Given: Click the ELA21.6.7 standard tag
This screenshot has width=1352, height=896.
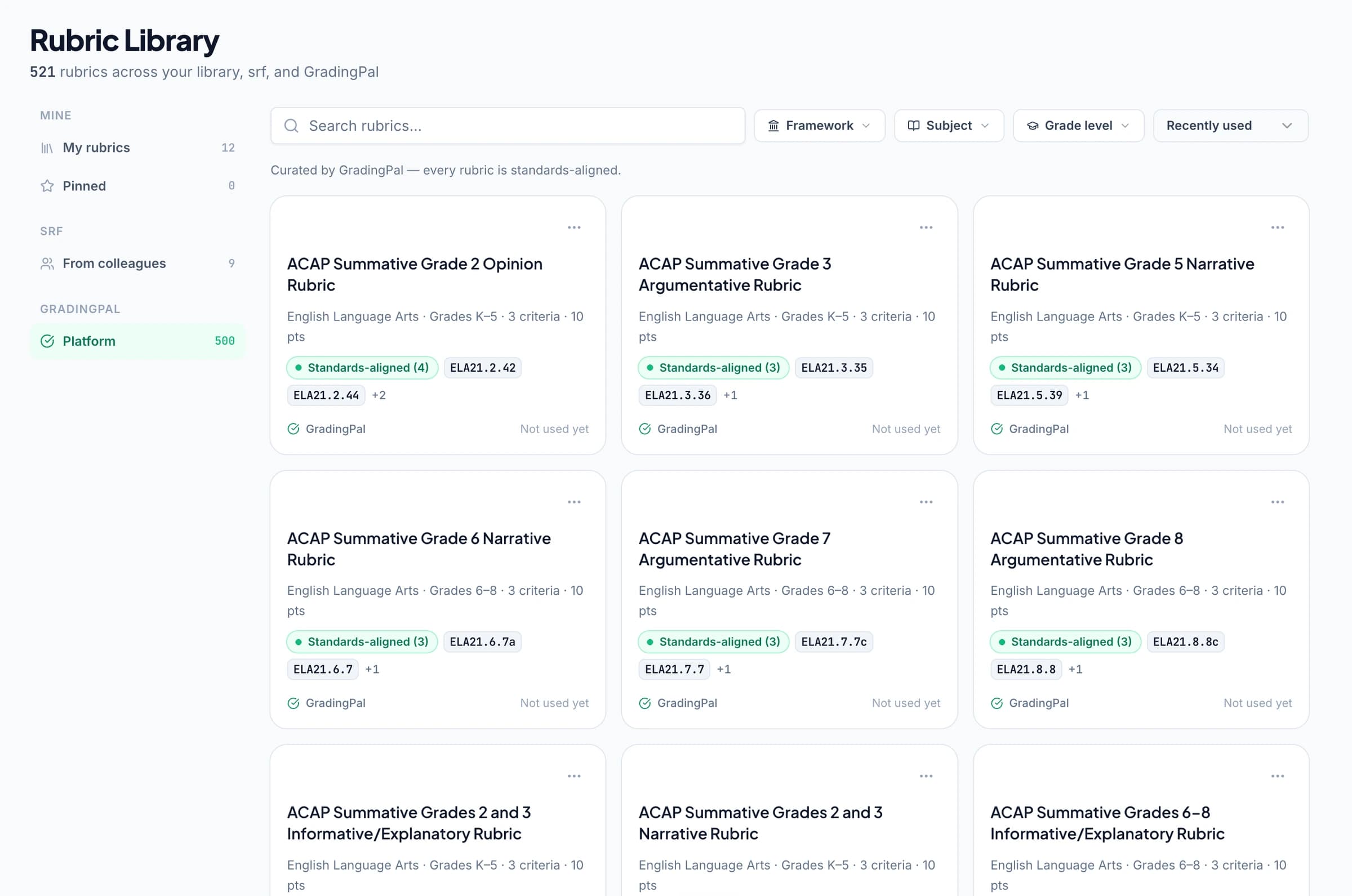Looking at the screenshot, I should [x=323, y=669].
